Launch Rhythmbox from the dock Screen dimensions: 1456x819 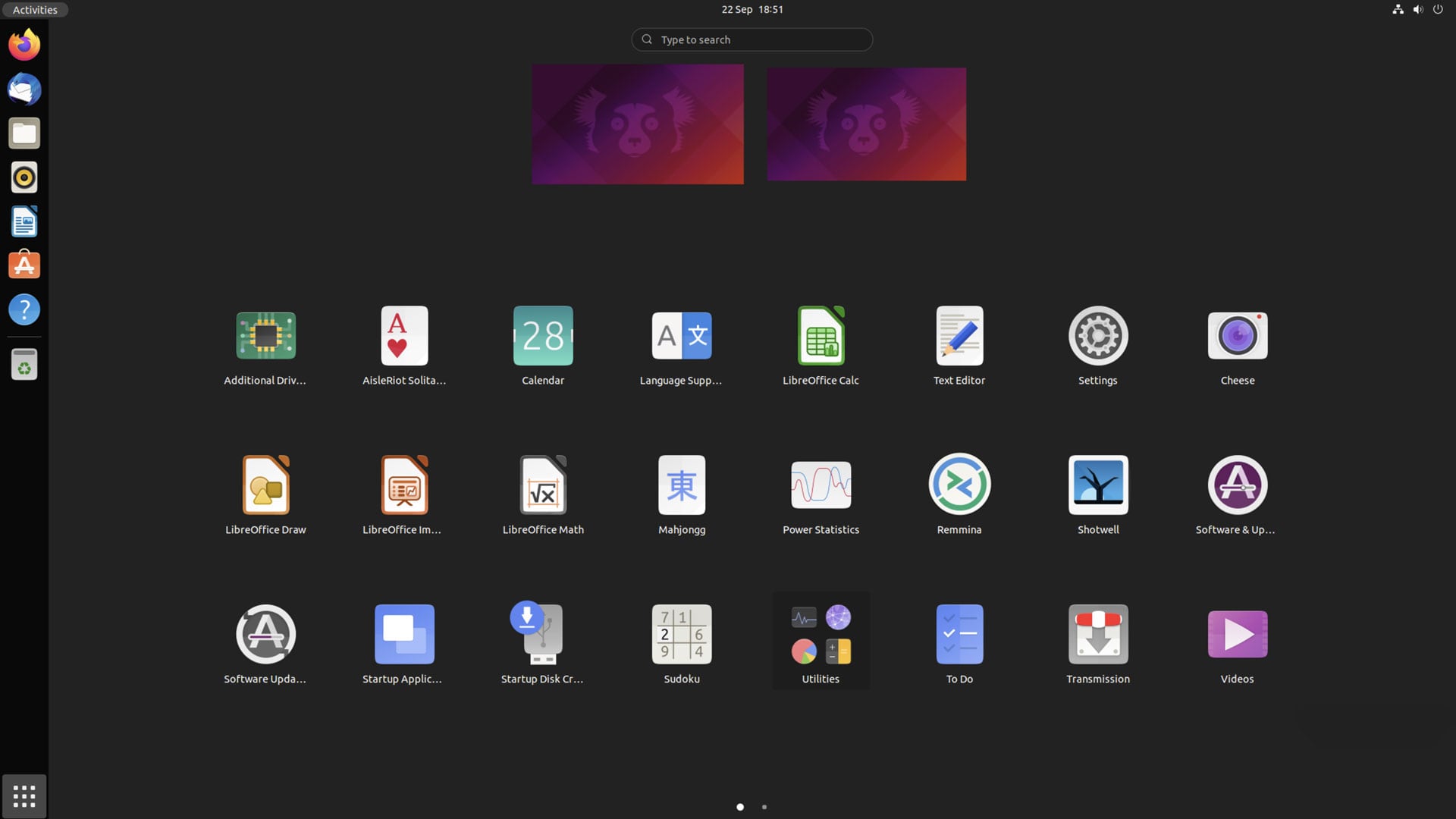tap(24, 177)
